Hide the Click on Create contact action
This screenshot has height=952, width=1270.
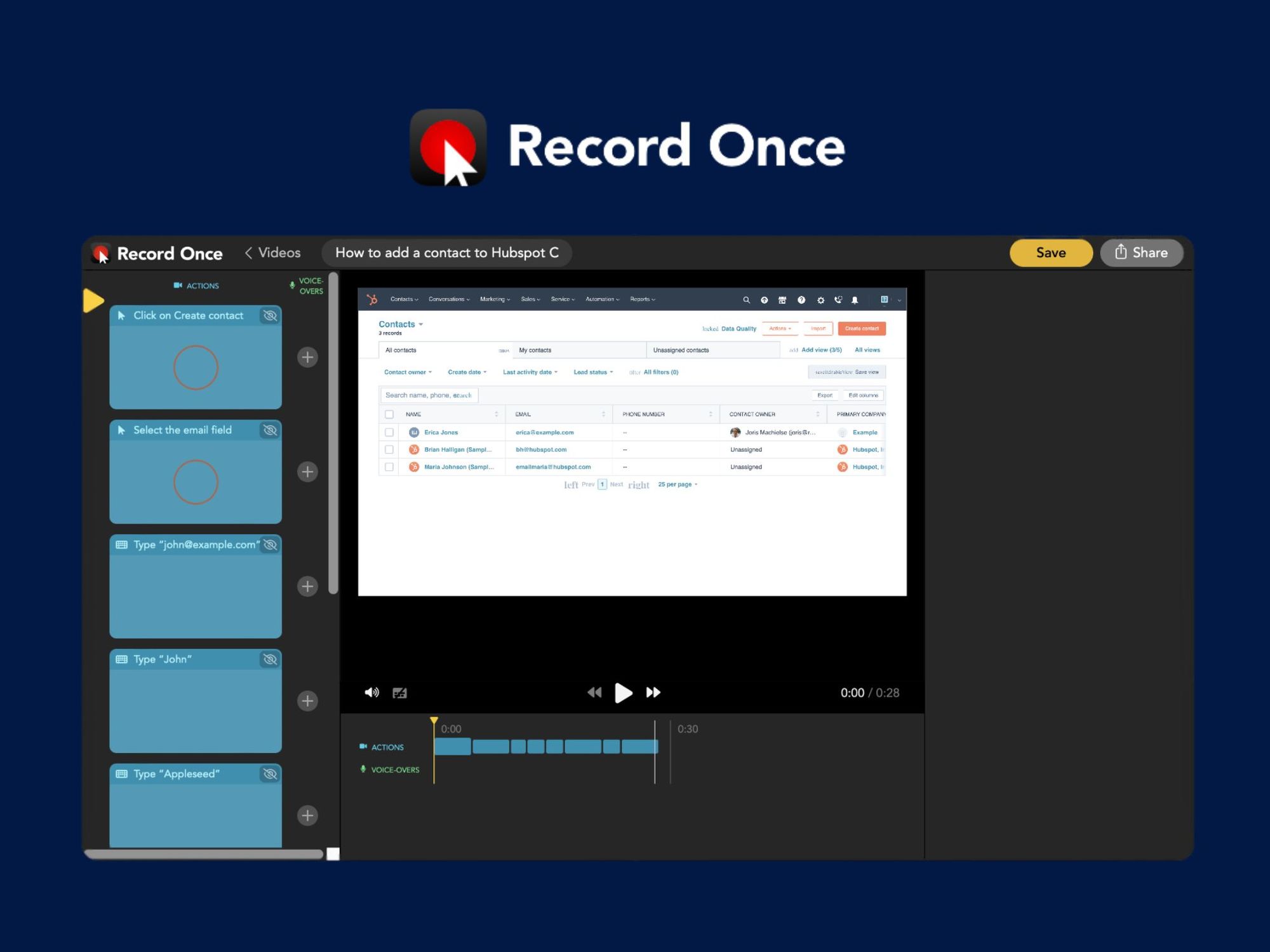coord(270,315)
